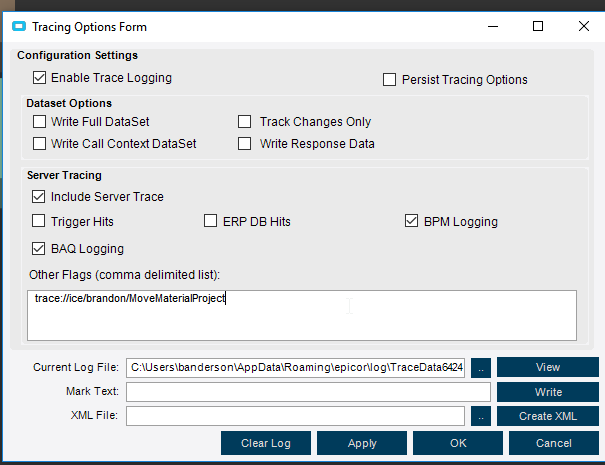The width and height of the screenshot is (605, 465).
Task: Browse for the Current Log File path
Action: click(481, 367)
